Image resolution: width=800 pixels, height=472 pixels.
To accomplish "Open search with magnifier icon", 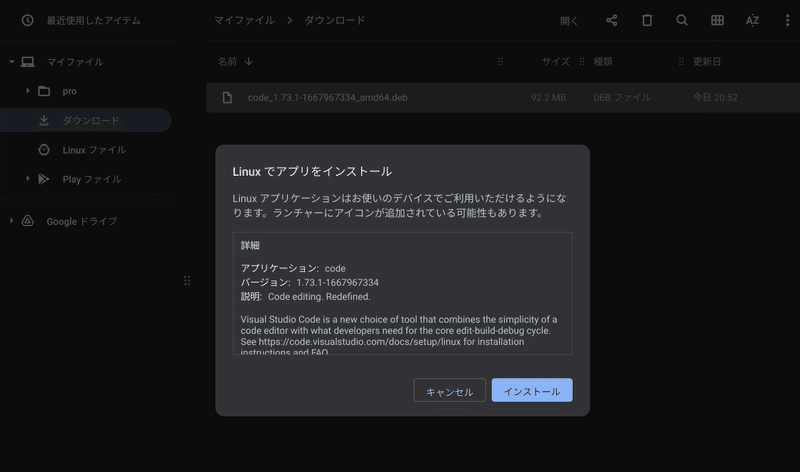I will (682, 20).
